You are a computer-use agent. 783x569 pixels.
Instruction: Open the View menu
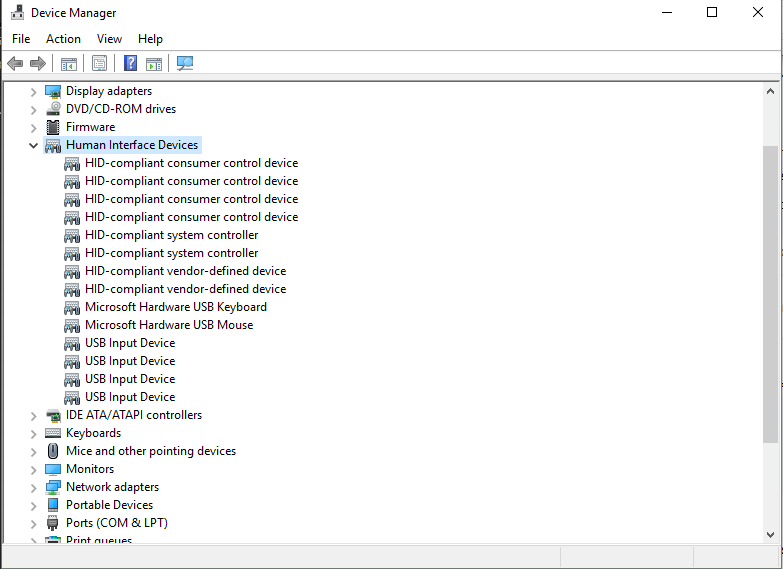(109, 39)
